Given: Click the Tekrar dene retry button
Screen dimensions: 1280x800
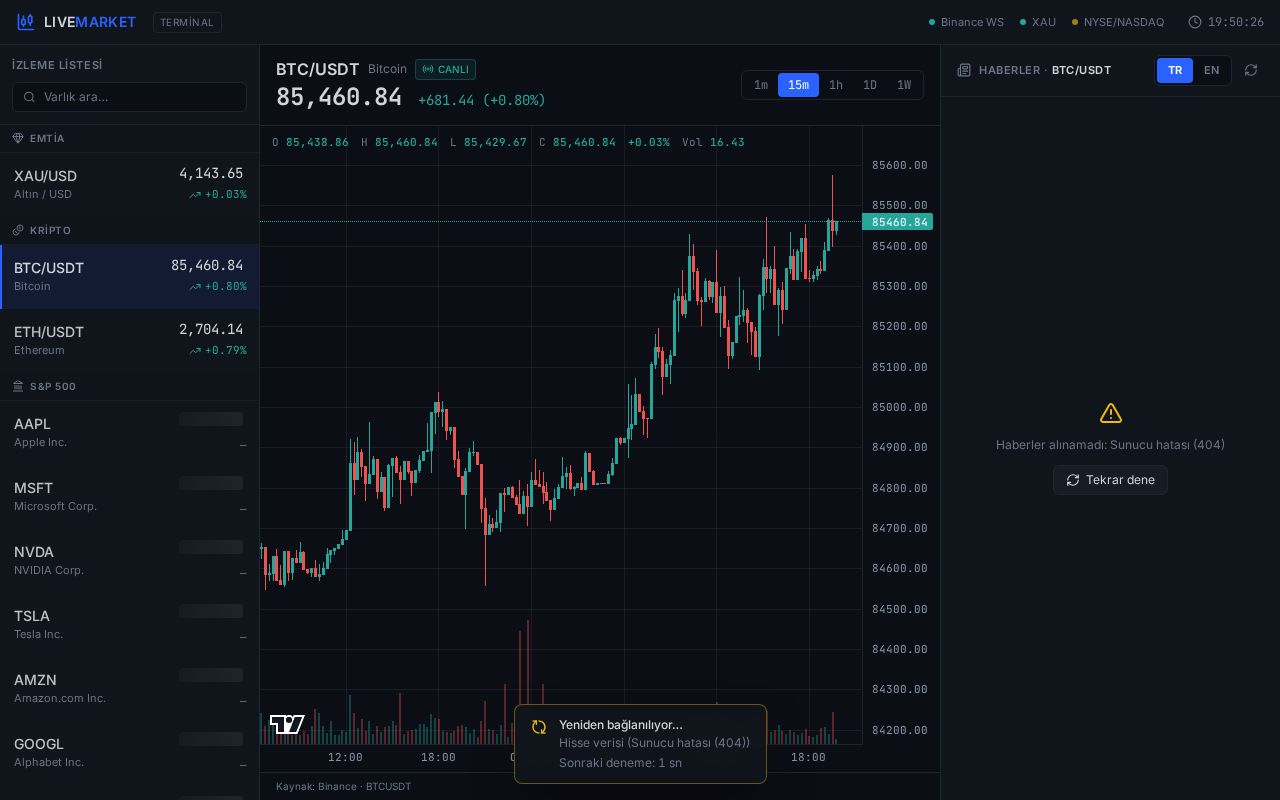Looking at the screenshot, I should click(1110, 480).
